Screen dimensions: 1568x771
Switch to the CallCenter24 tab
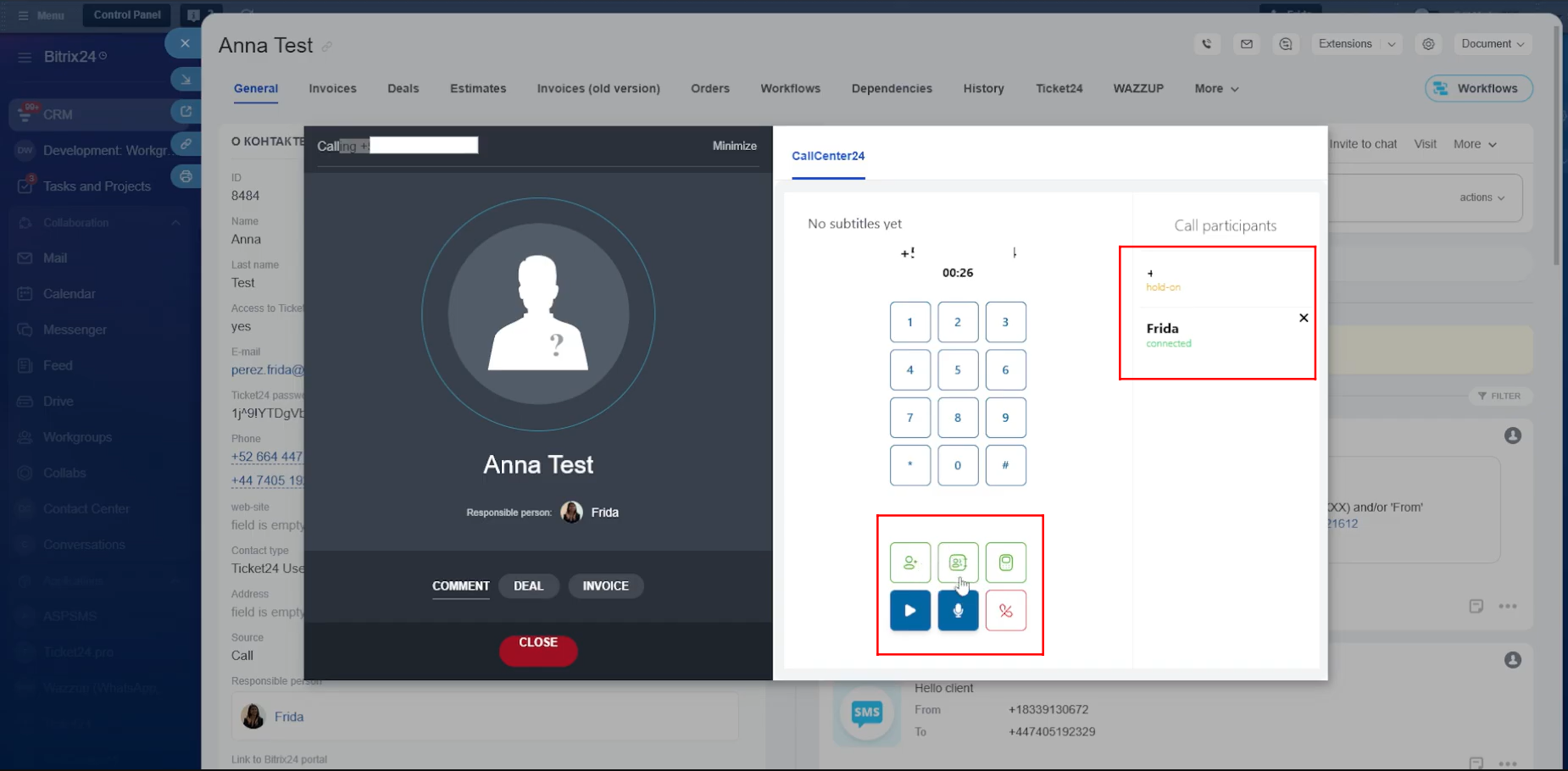coord(828,156)
